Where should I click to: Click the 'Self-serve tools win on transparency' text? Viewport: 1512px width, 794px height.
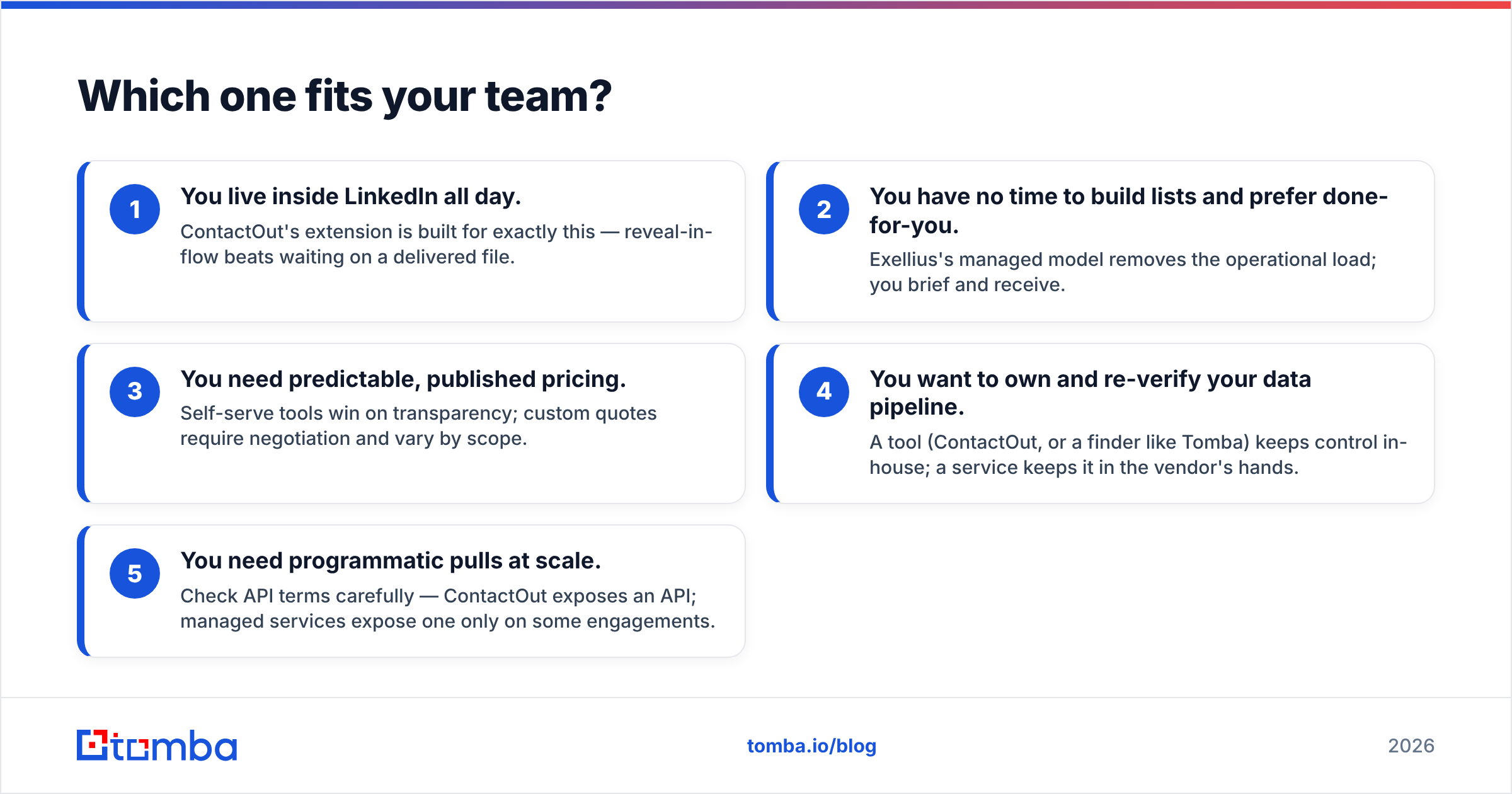418,426
